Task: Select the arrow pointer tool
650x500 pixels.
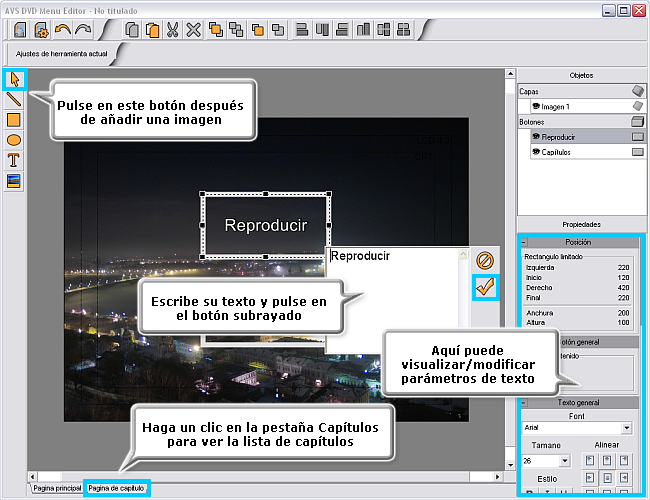Action: coord(15,79)
